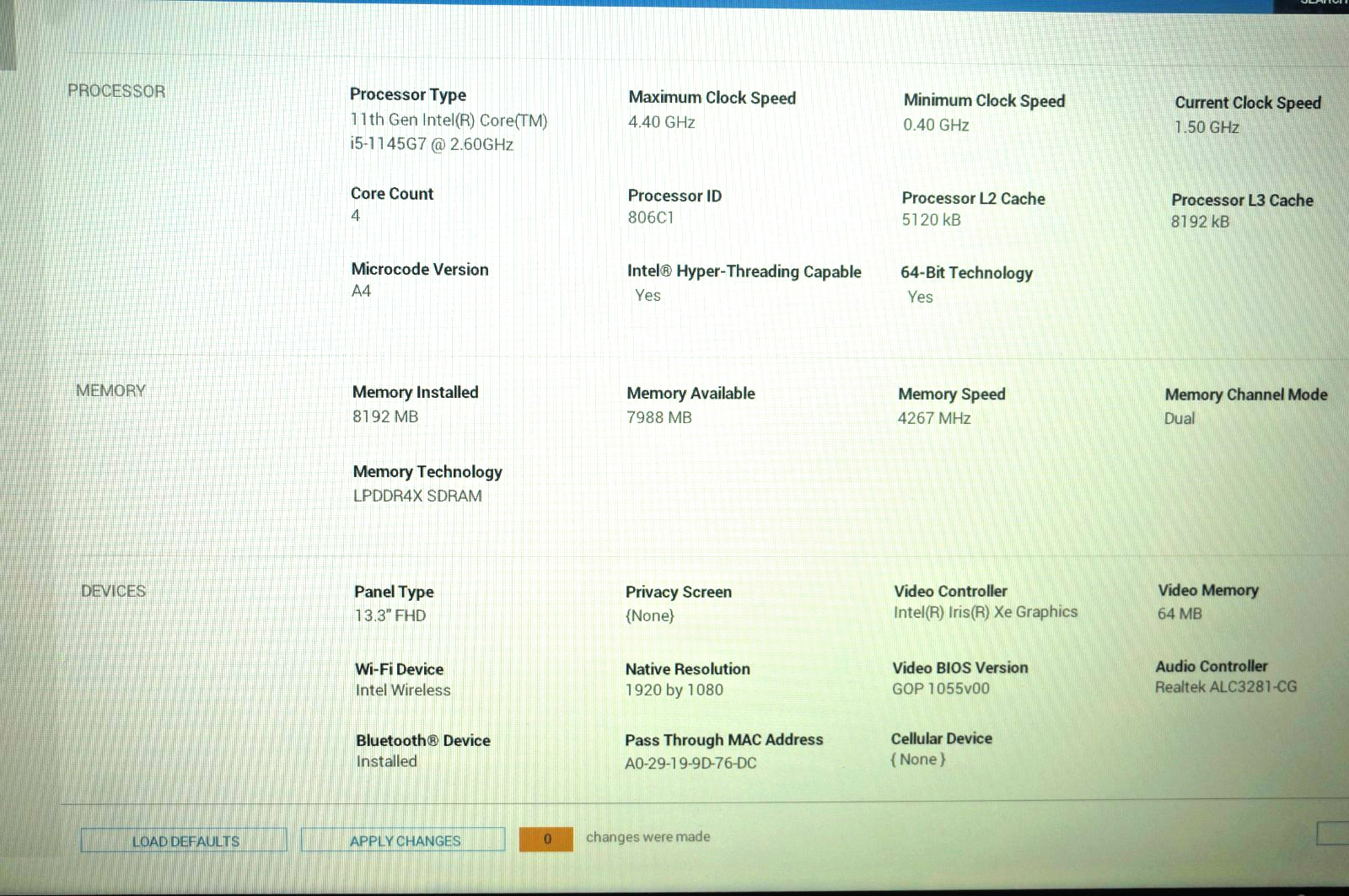1349x896 pixels.
Task: Click the Processor Type label
Action: (x=408, y=94)
